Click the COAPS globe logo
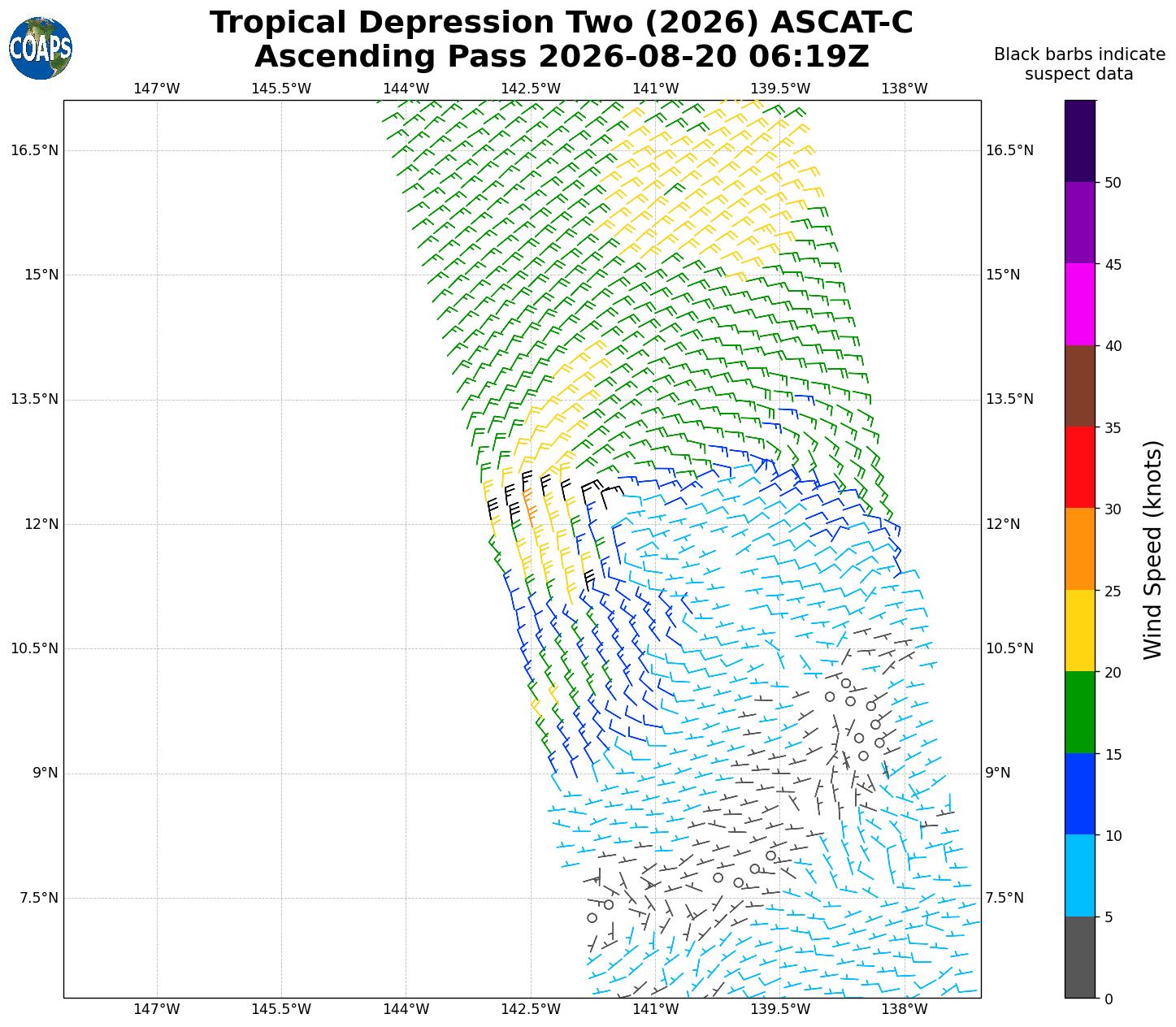Image resolution: width=1176 pixels, height=1027 pixels. point(41,48)
